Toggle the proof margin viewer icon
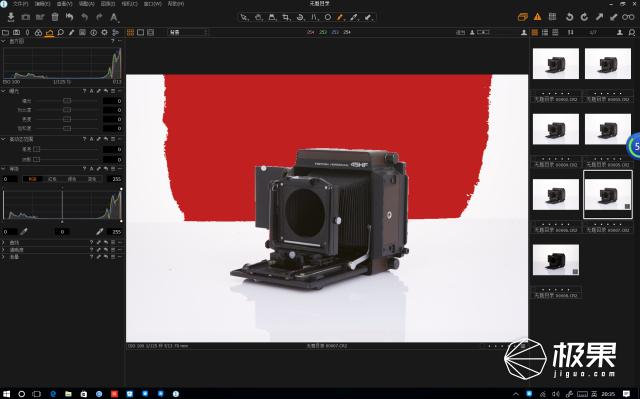This screenshot has height=399, width=640. tap(151, 32)
